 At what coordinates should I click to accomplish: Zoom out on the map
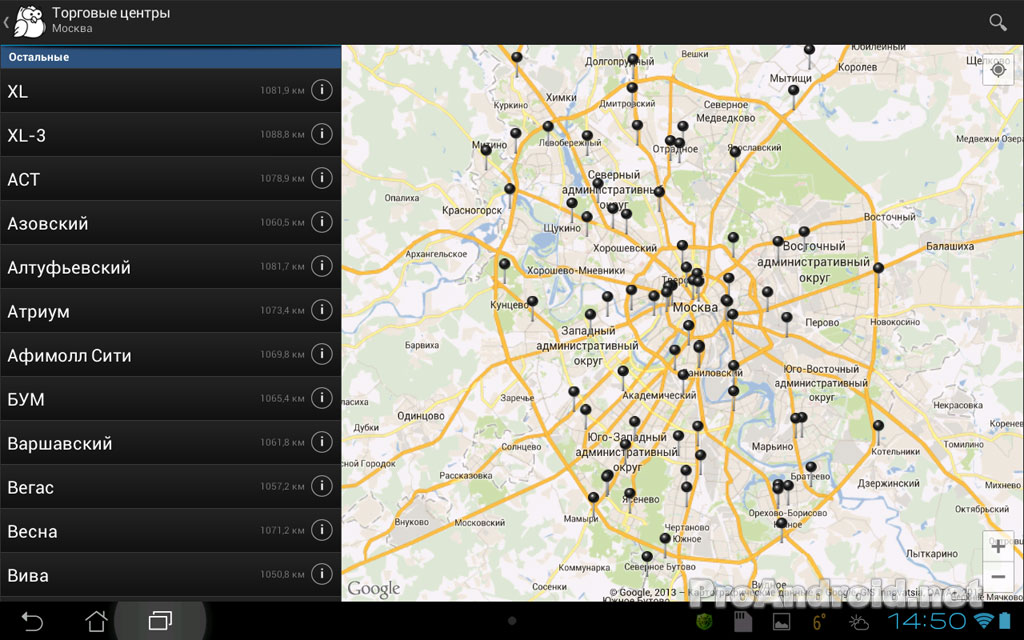pos(998,577)
